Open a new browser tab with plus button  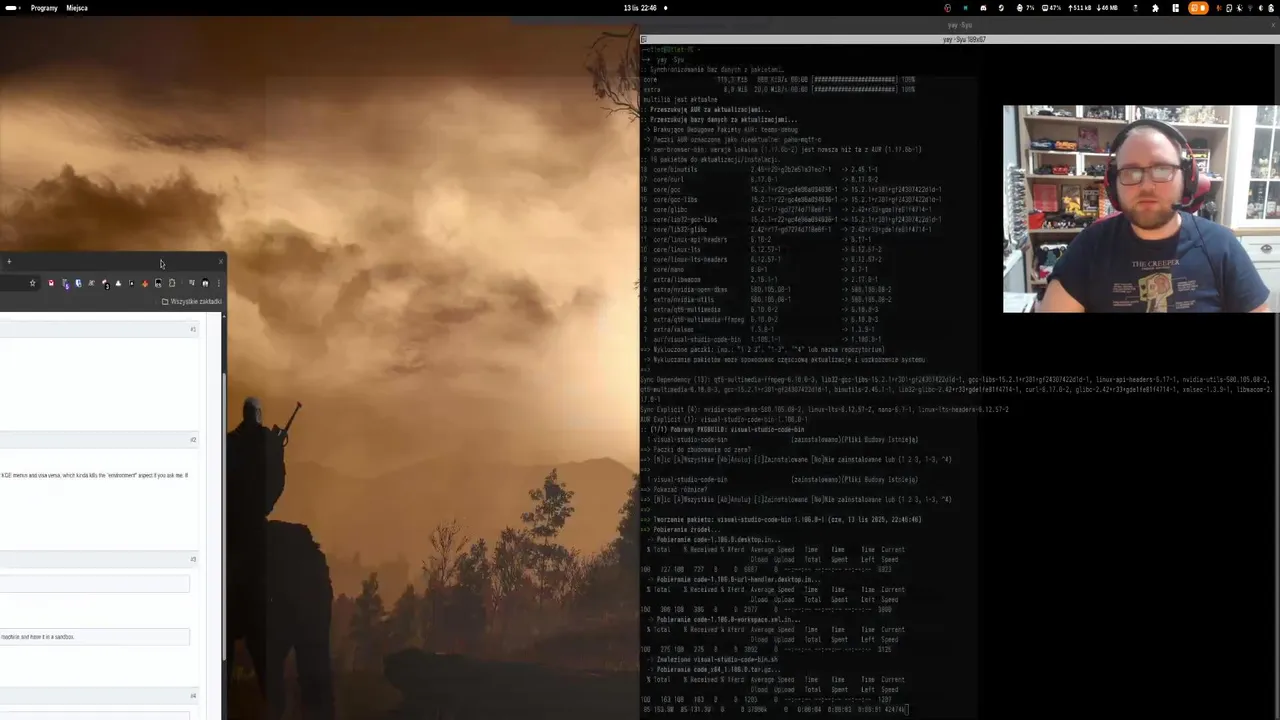coord(9,262)
